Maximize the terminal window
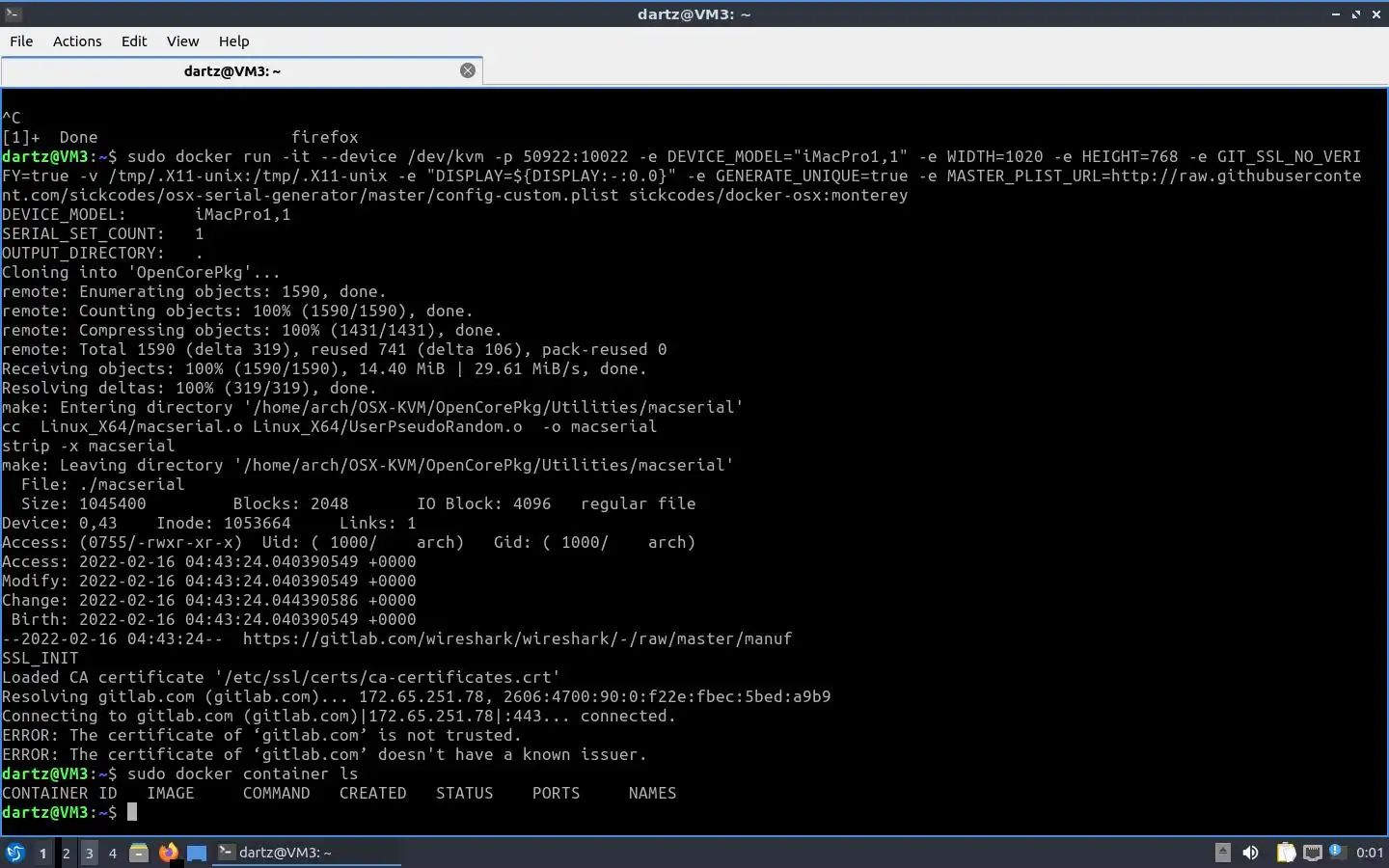Viewport: 1389px width, 868px height. (x=1355, y=14)
